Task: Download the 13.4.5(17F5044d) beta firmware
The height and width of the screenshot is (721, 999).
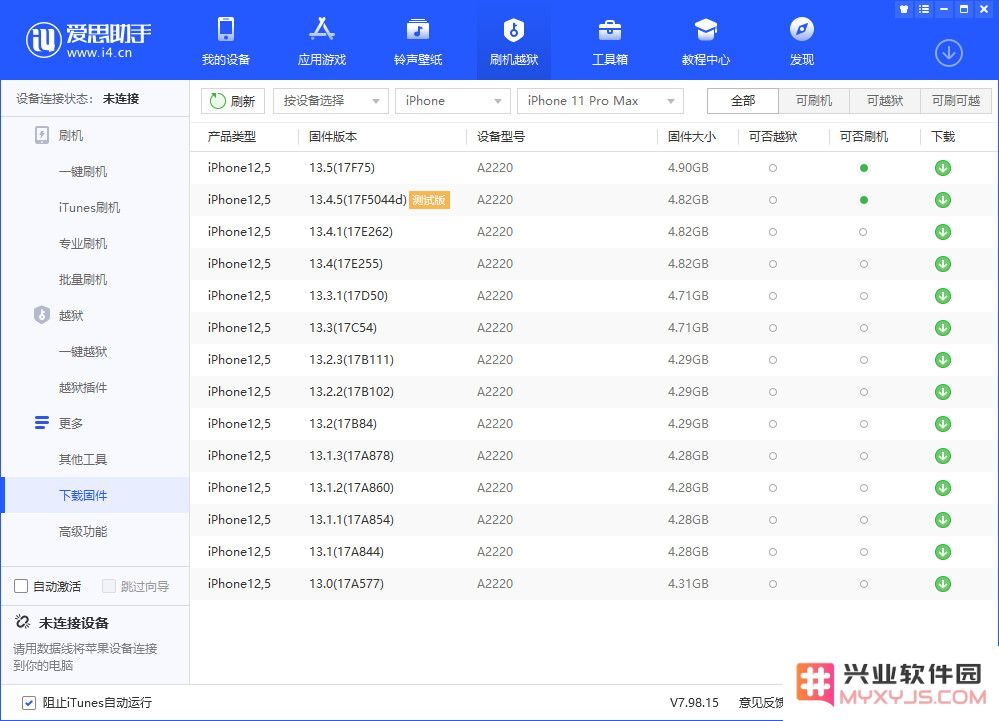Action: click(943, 200)
